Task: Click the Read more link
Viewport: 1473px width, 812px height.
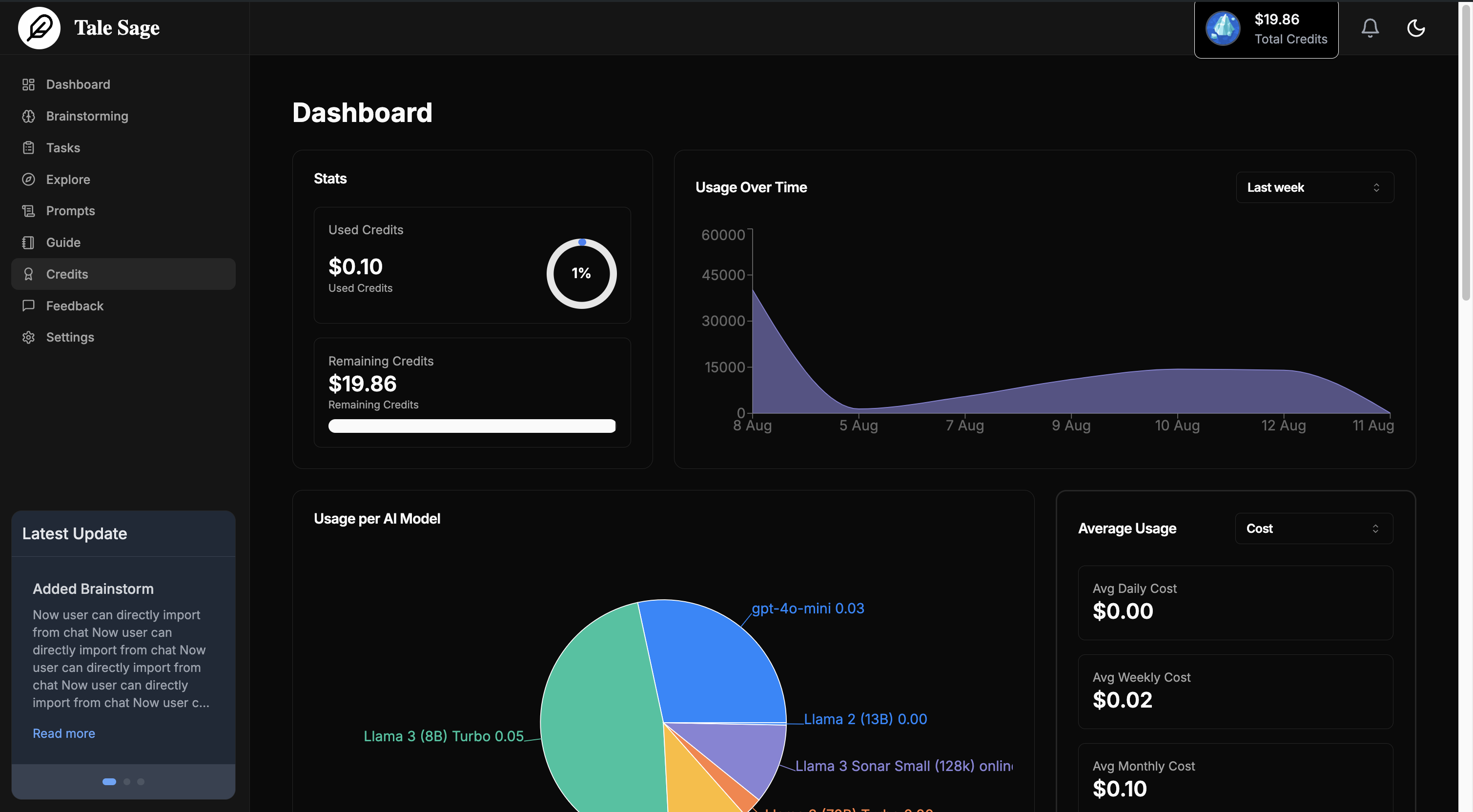Action: (63, 733)
